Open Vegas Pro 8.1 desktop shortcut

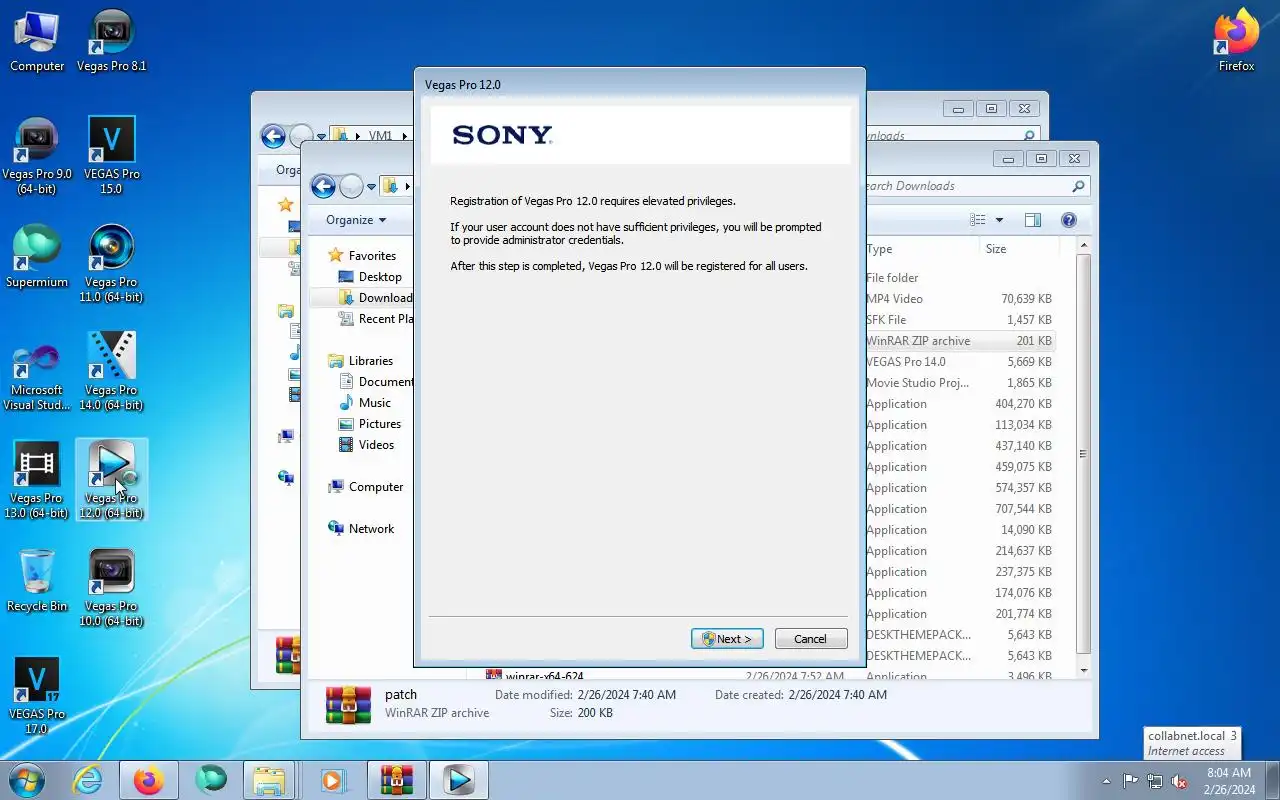point(112,42)
